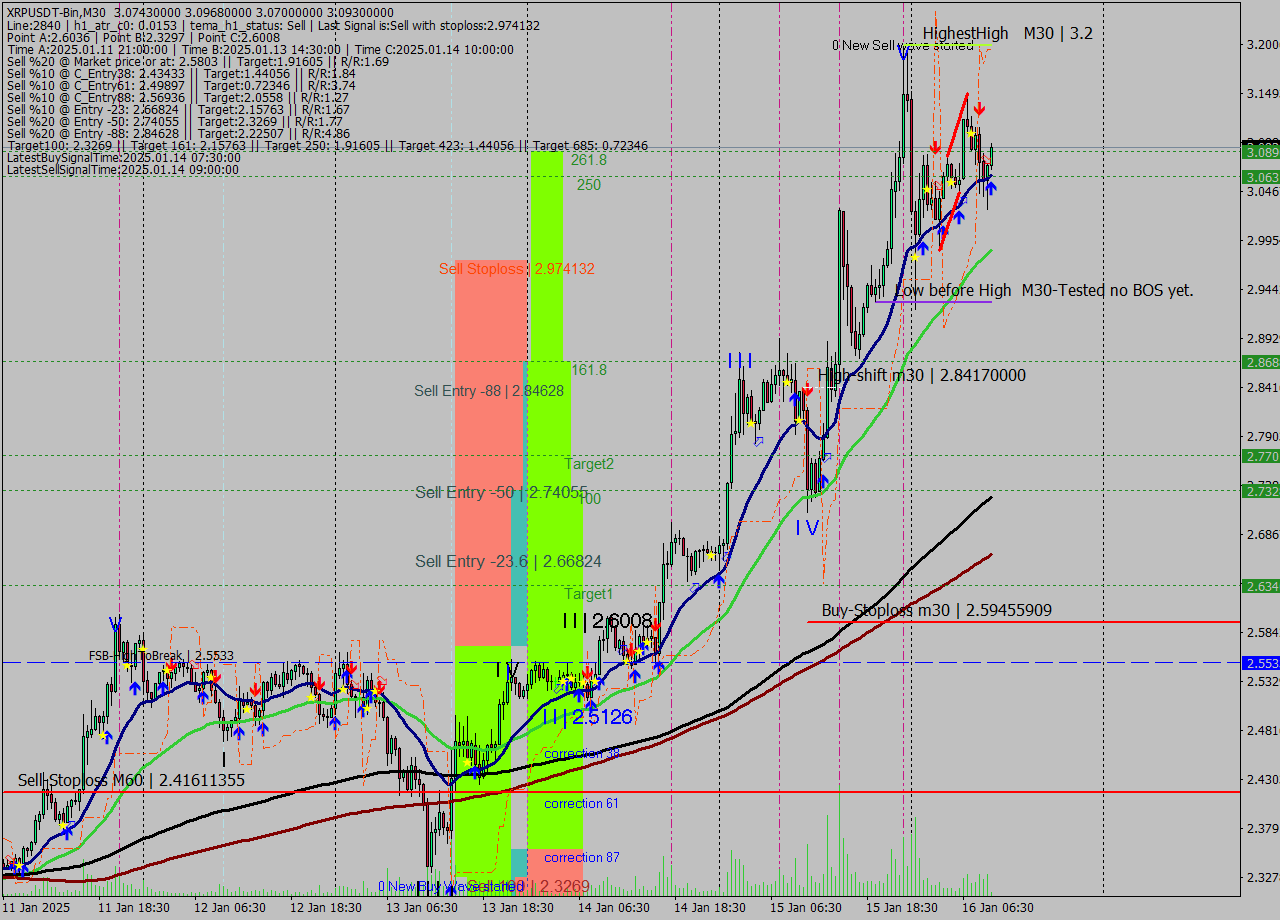
Task: Select the 'I I | 2.6008' wave label
Action: pos(607,621)
